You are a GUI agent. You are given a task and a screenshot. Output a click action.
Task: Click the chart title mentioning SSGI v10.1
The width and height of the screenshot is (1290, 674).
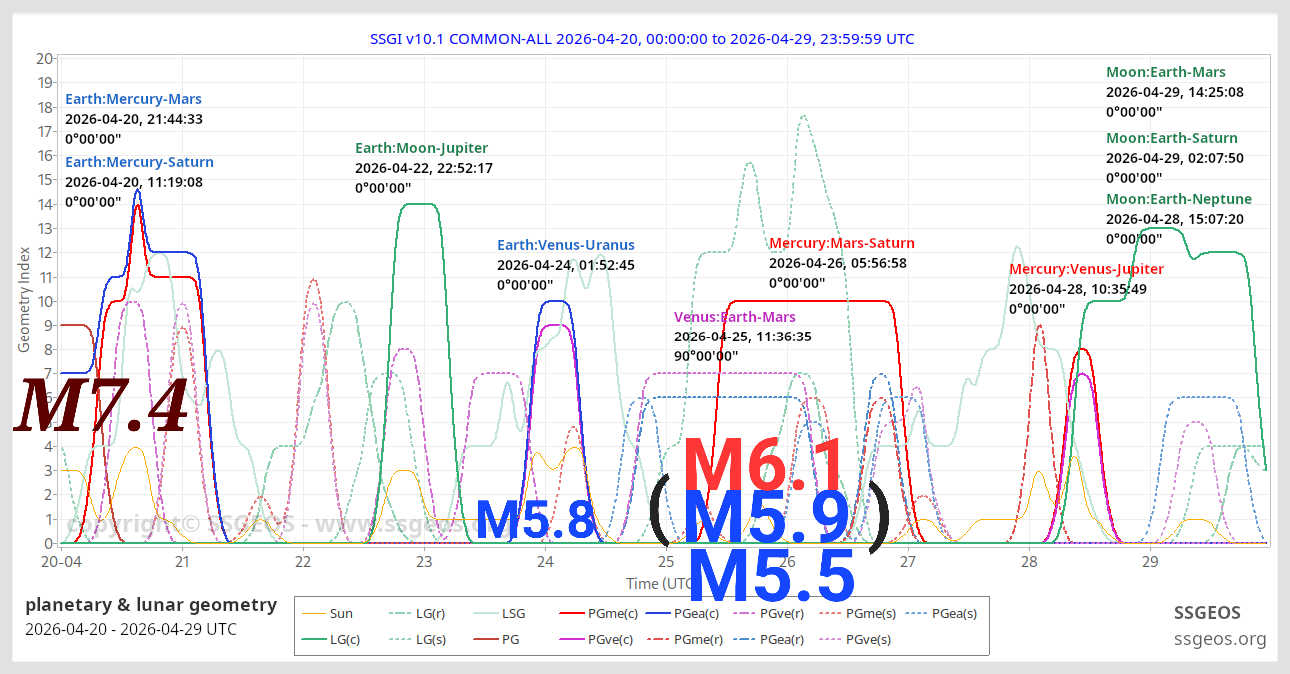[x=642, y=38]
